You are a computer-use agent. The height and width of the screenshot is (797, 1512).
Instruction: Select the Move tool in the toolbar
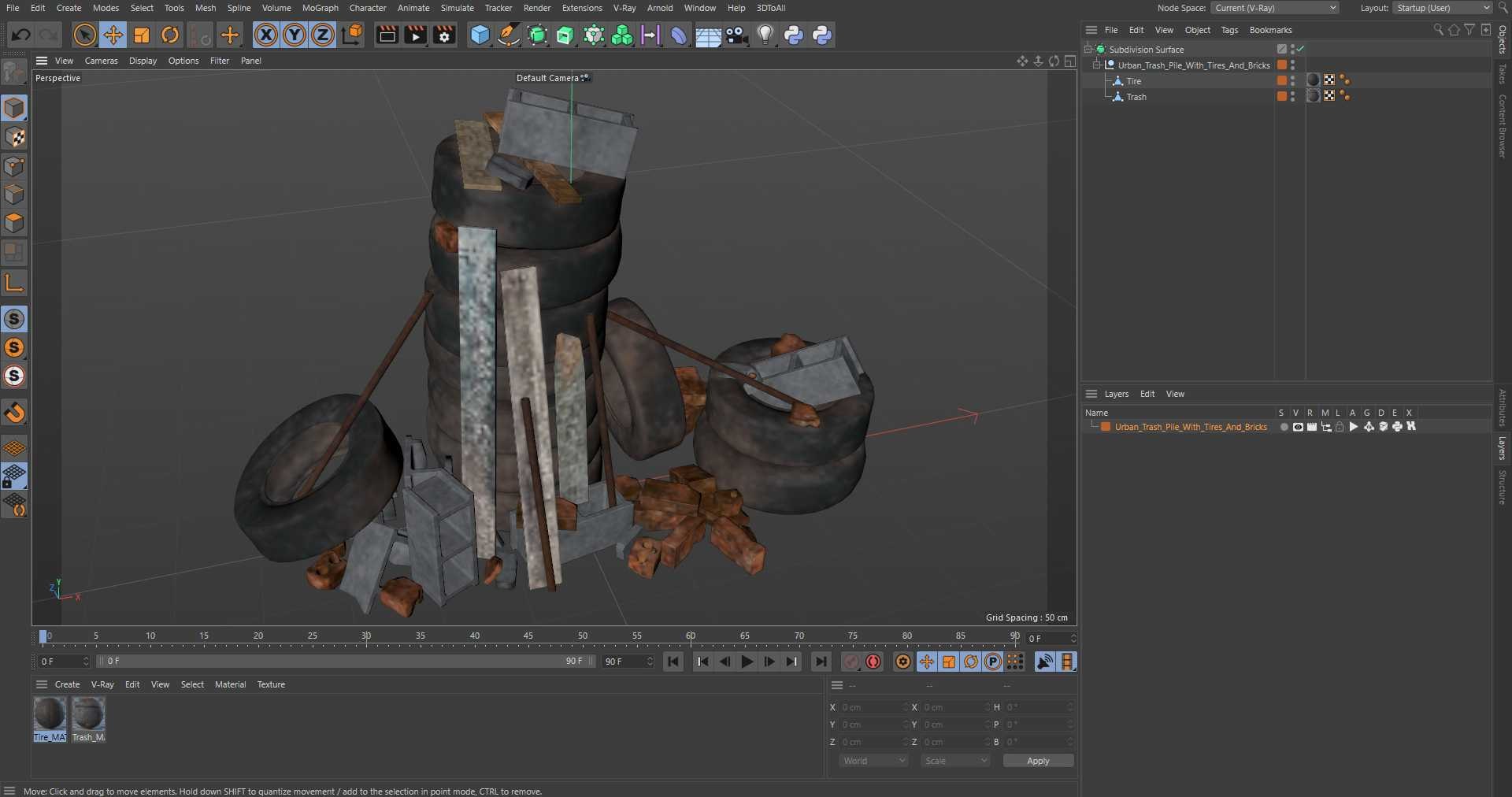tap(113, 35)
